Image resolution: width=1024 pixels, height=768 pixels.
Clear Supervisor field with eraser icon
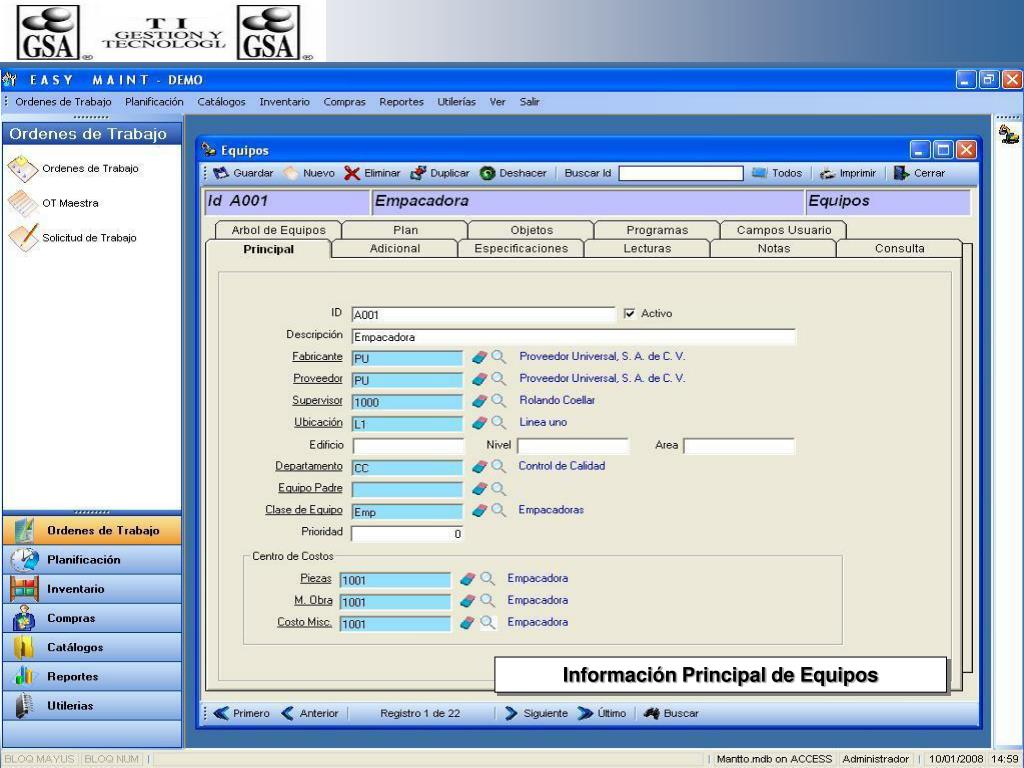point(479,401)
